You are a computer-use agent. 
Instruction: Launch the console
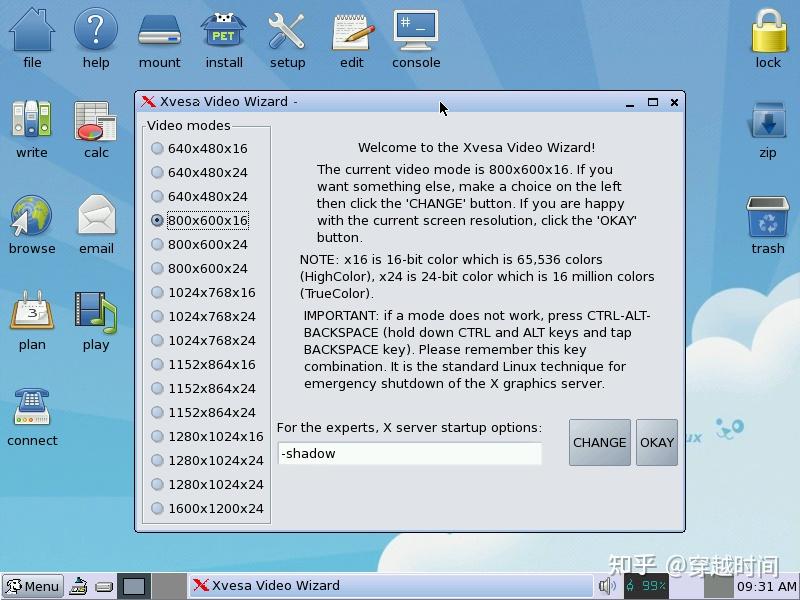point(416,32)
